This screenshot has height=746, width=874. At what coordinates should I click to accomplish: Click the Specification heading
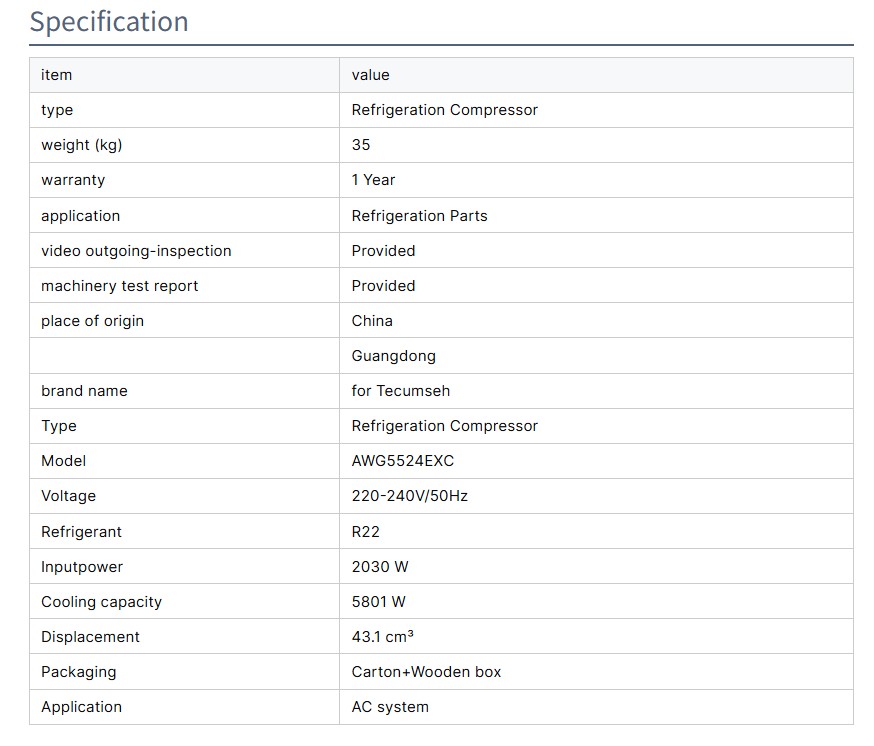coord(108,22)
